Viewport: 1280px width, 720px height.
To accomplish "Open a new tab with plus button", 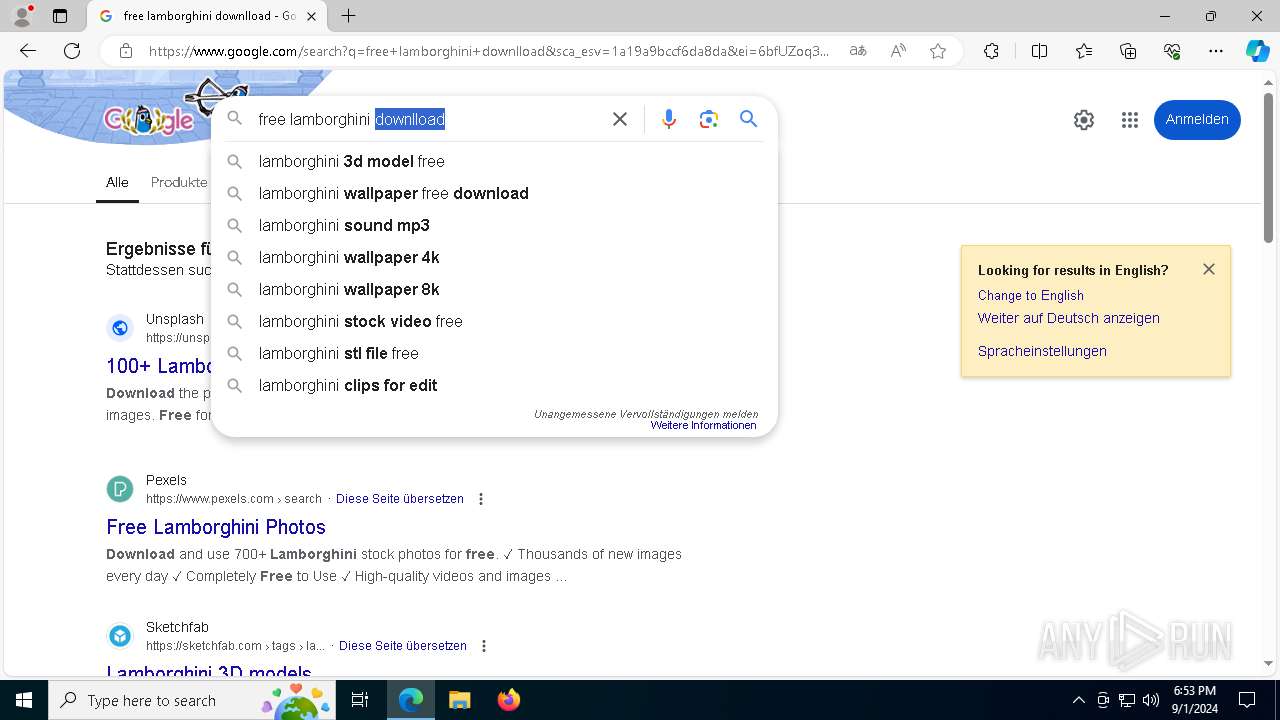I will [348, 16].
